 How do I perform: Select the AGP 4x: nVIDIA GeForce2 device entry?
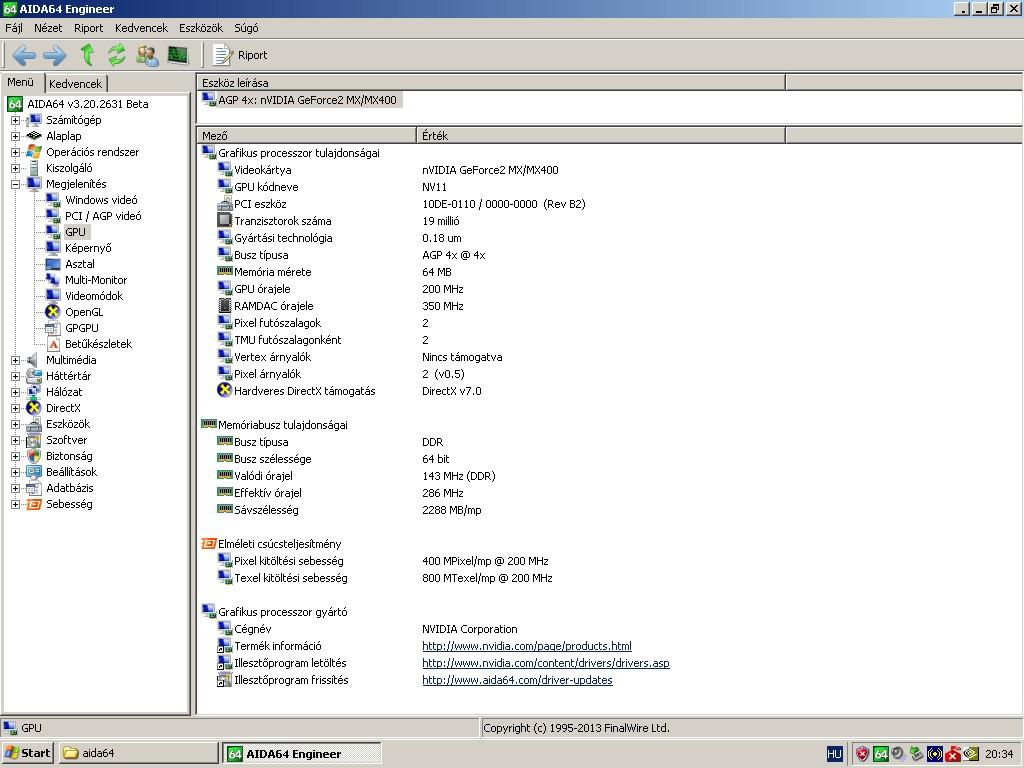300,100
